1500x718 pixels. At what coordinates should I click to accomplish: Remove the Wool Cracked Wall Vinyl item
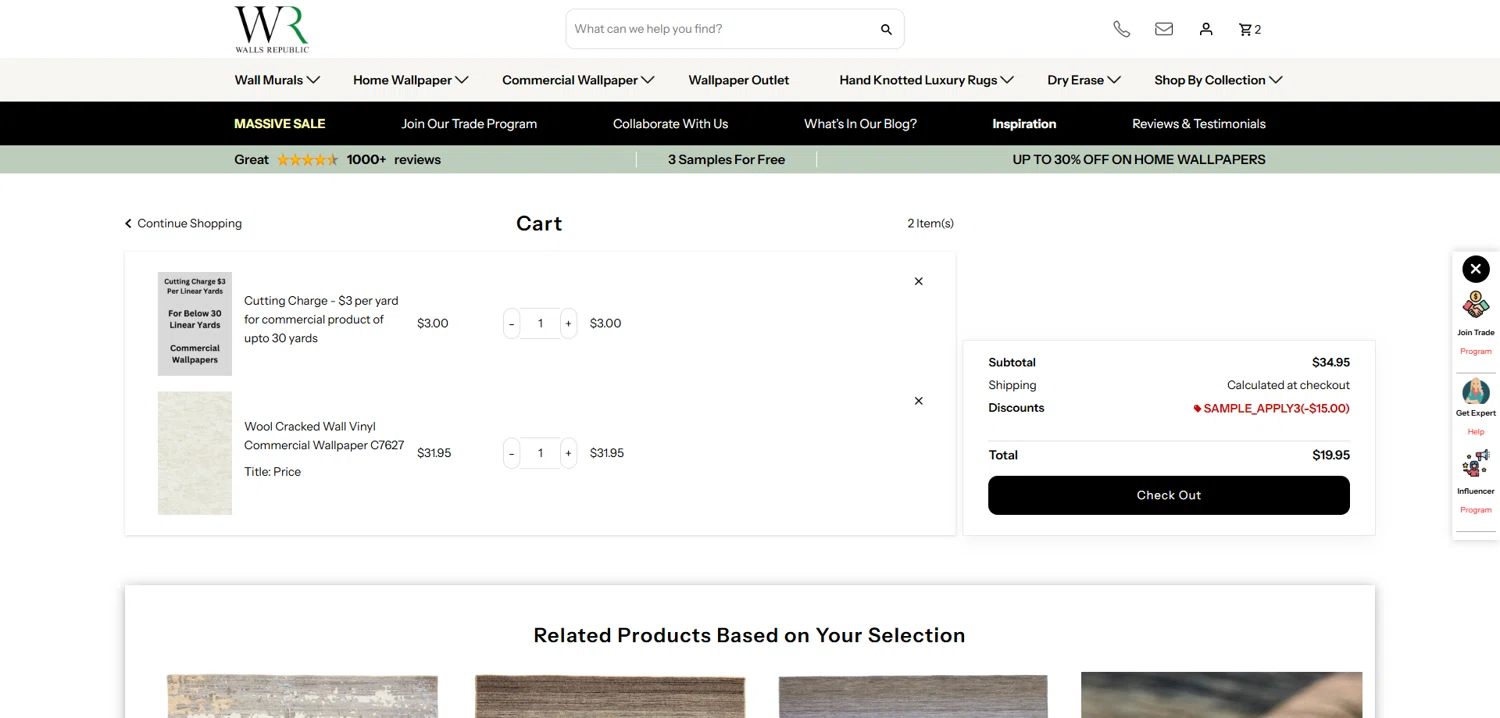coord(919,401)
